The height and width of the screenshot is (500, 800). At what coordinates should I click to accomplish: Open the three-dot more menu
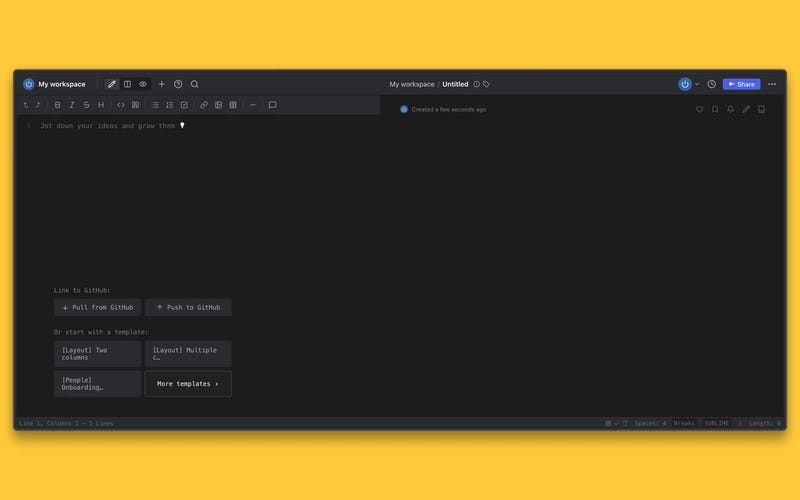(772, 84)
